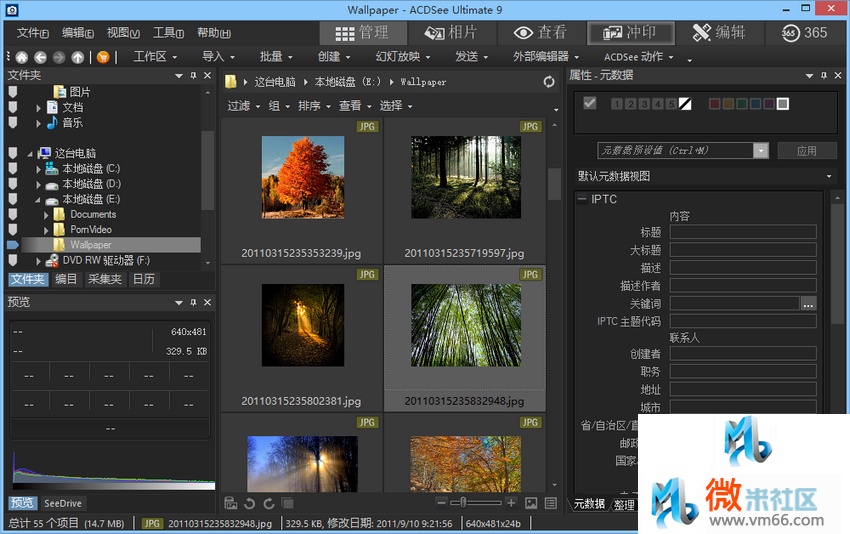
Task: Pin the Preview panel
Action: [194, 303]
